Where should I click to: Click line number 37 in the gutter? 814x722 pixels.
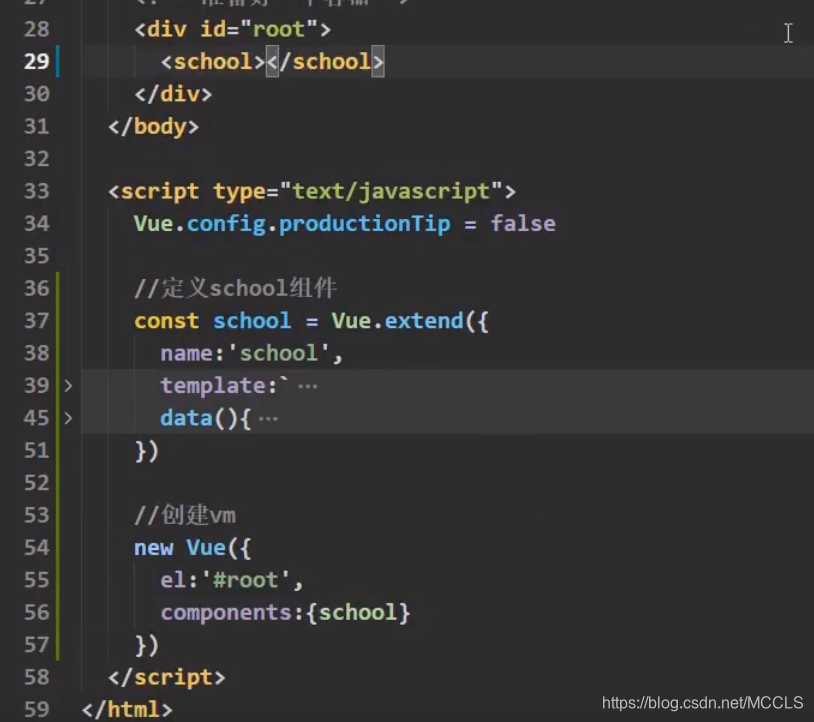36,321
